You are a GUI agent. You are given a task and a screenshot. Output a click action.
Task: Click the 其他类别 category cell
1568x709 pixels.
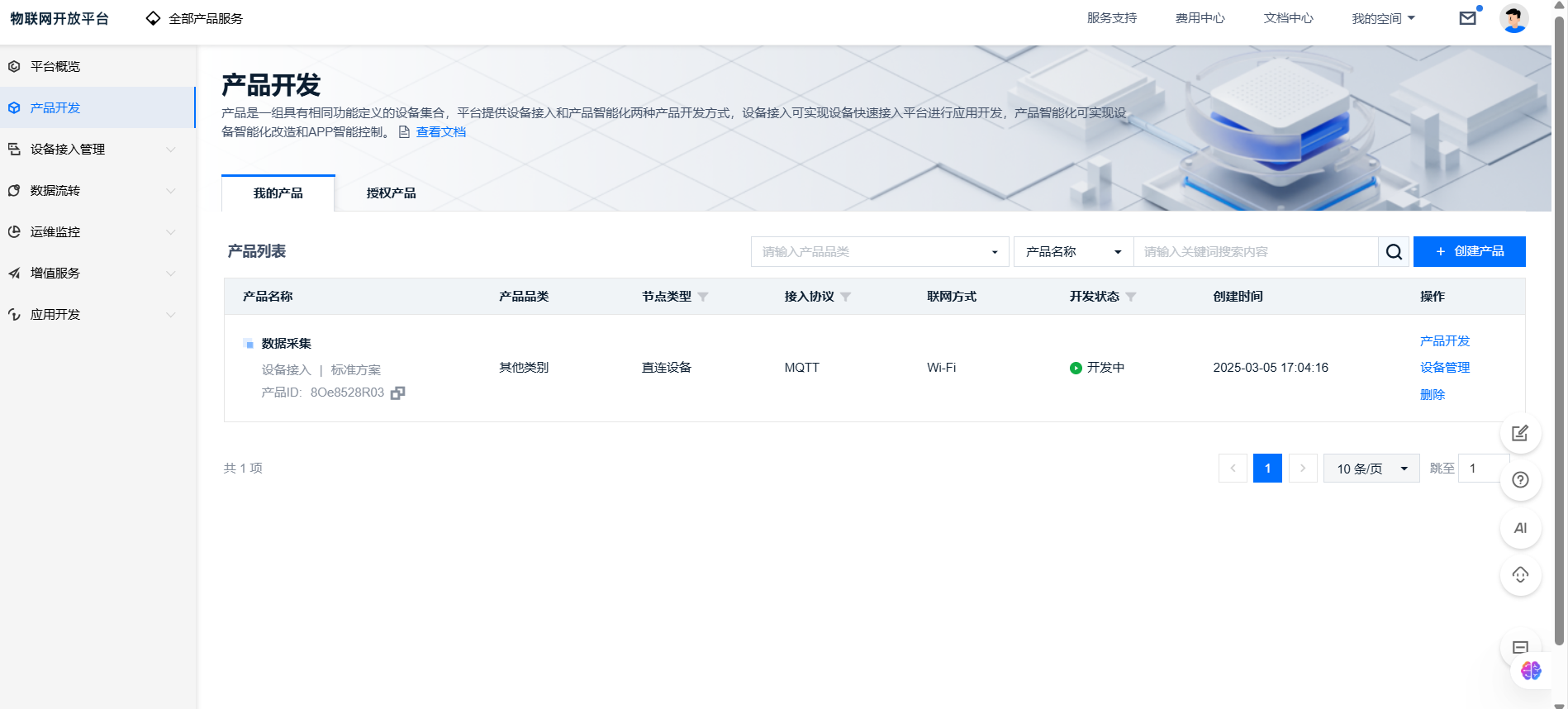point(523,368)
